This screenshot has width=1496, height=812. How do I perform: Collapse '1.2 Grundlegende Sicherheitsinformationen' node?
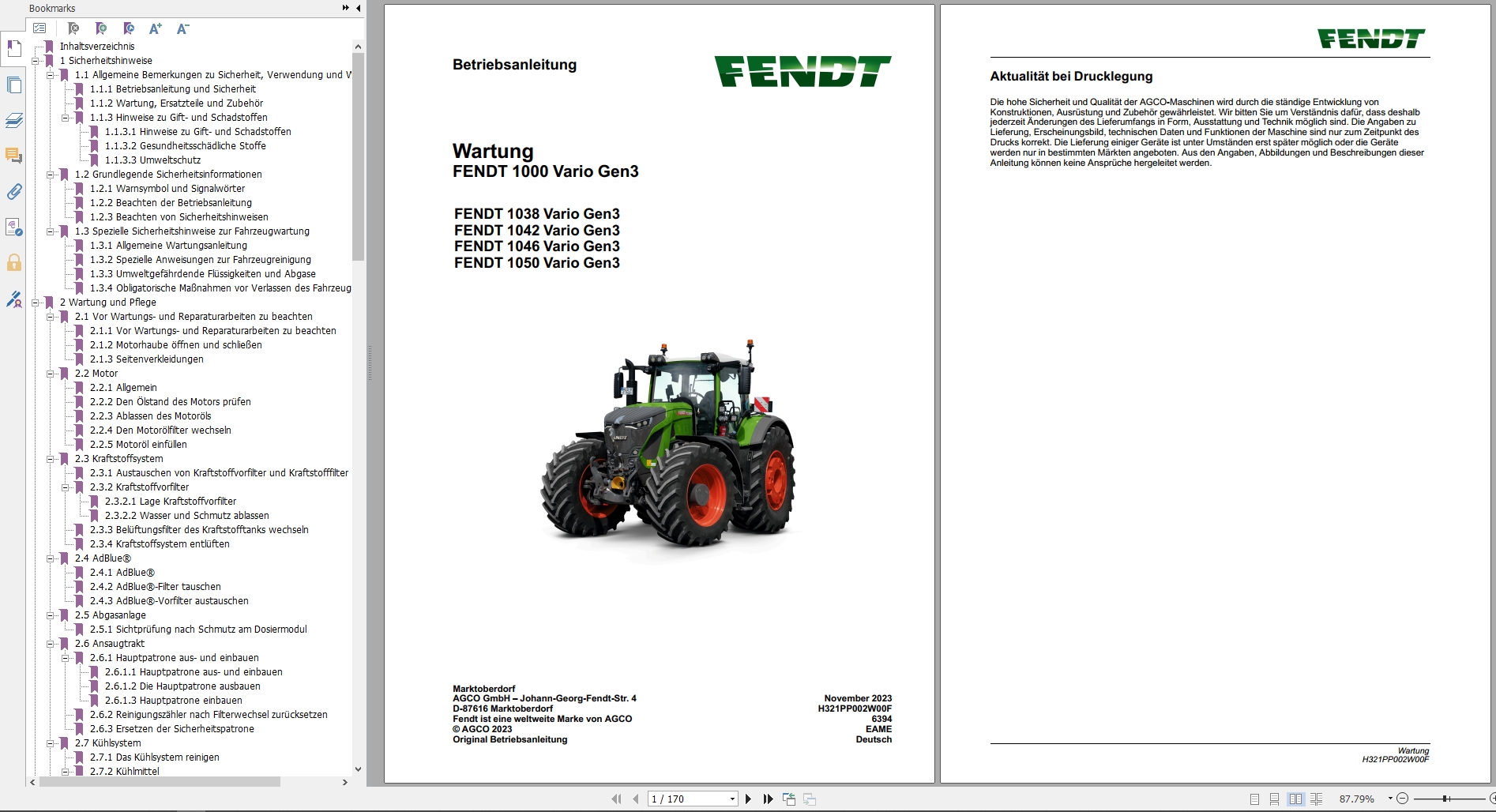(51, 175)
